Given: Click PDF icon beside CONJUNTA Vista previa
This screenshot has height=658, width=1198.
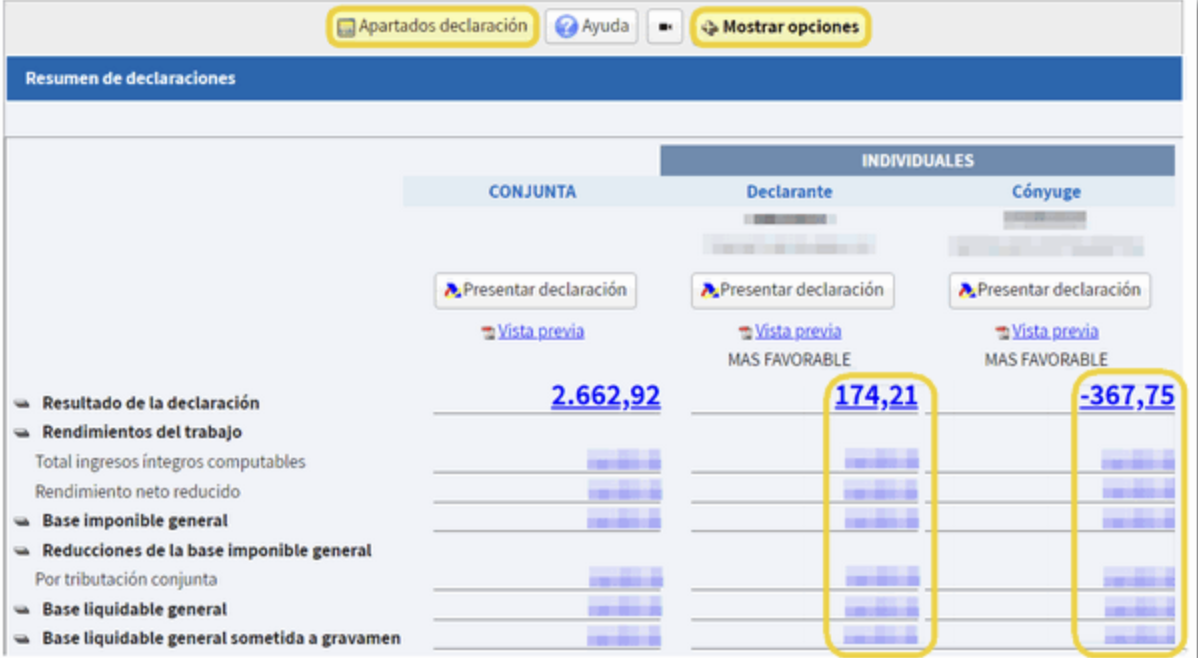Looking at the screenshot, I should (x=487, y=332).
